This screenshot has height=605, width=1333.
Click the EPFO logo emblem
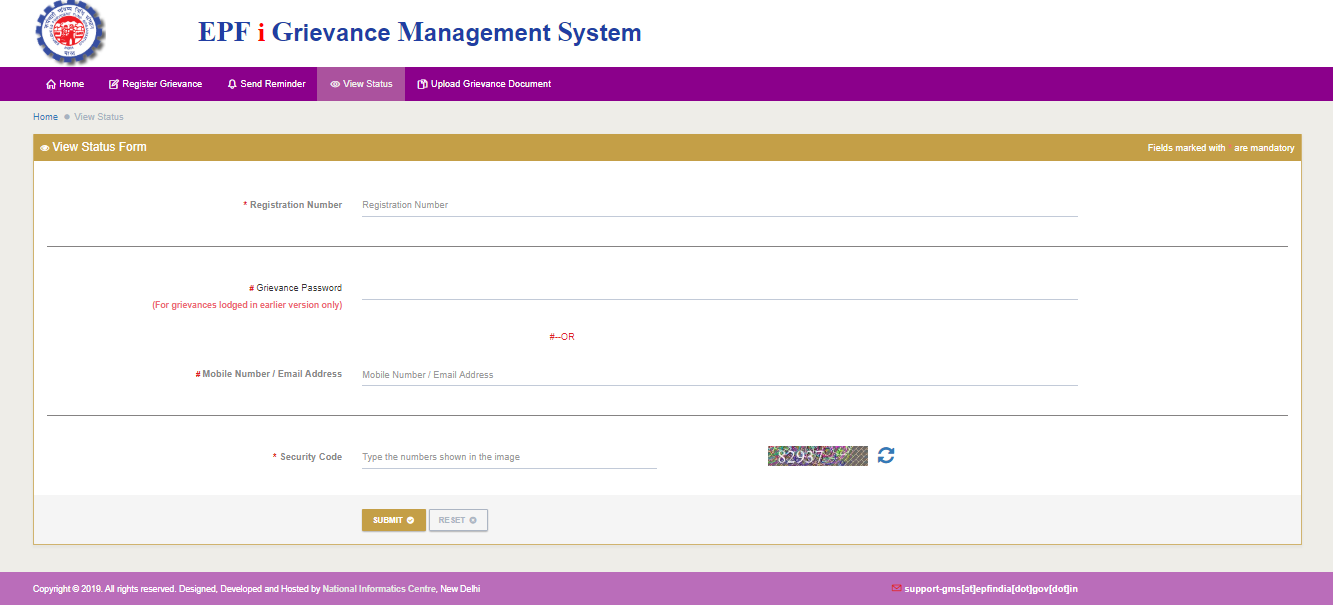pos(68,32)
